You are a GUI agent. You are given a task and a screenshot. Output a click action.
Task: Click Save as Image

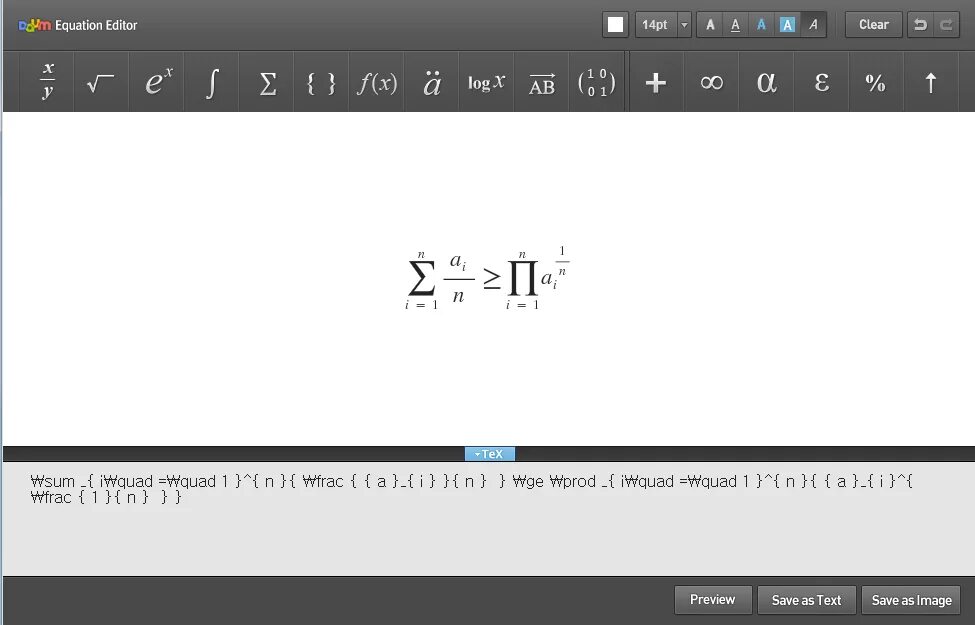coord(910,600)
